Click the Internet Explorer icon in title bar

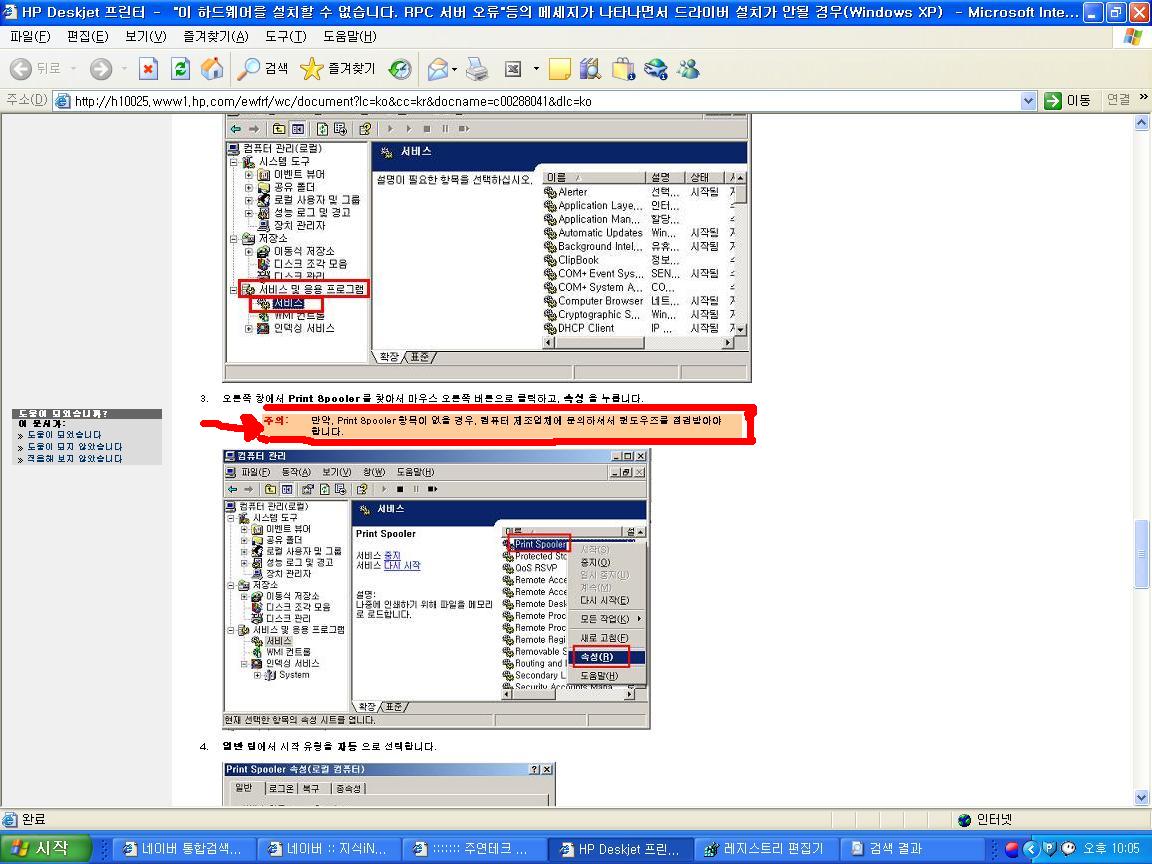[10, 12]
